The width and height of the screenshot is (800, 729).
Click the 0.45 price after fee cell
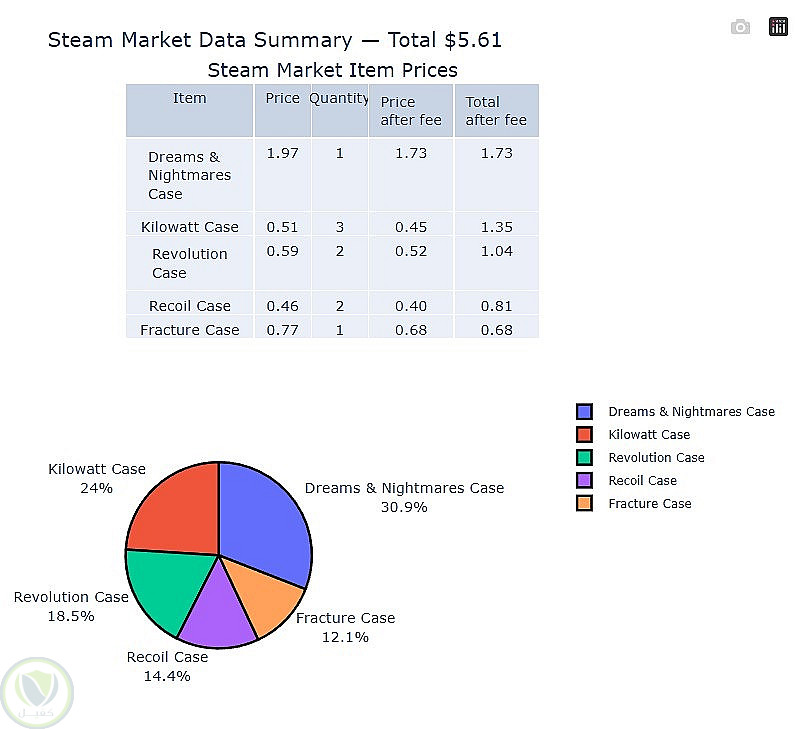click(411, 224)
